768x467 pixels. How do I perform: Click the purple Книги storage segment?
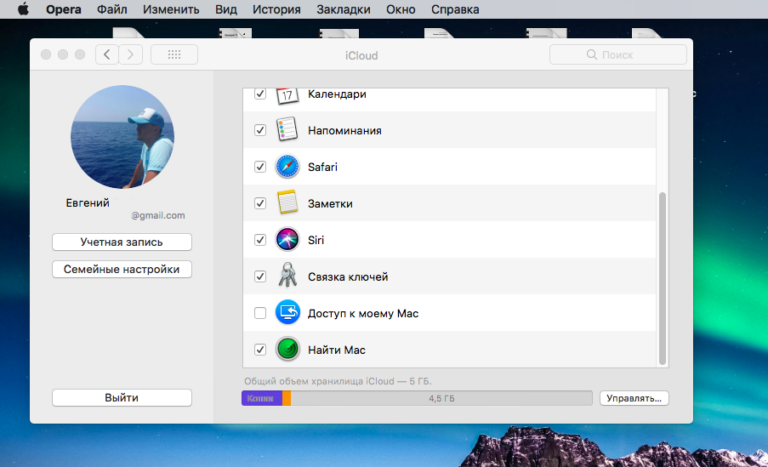[262, 398]
